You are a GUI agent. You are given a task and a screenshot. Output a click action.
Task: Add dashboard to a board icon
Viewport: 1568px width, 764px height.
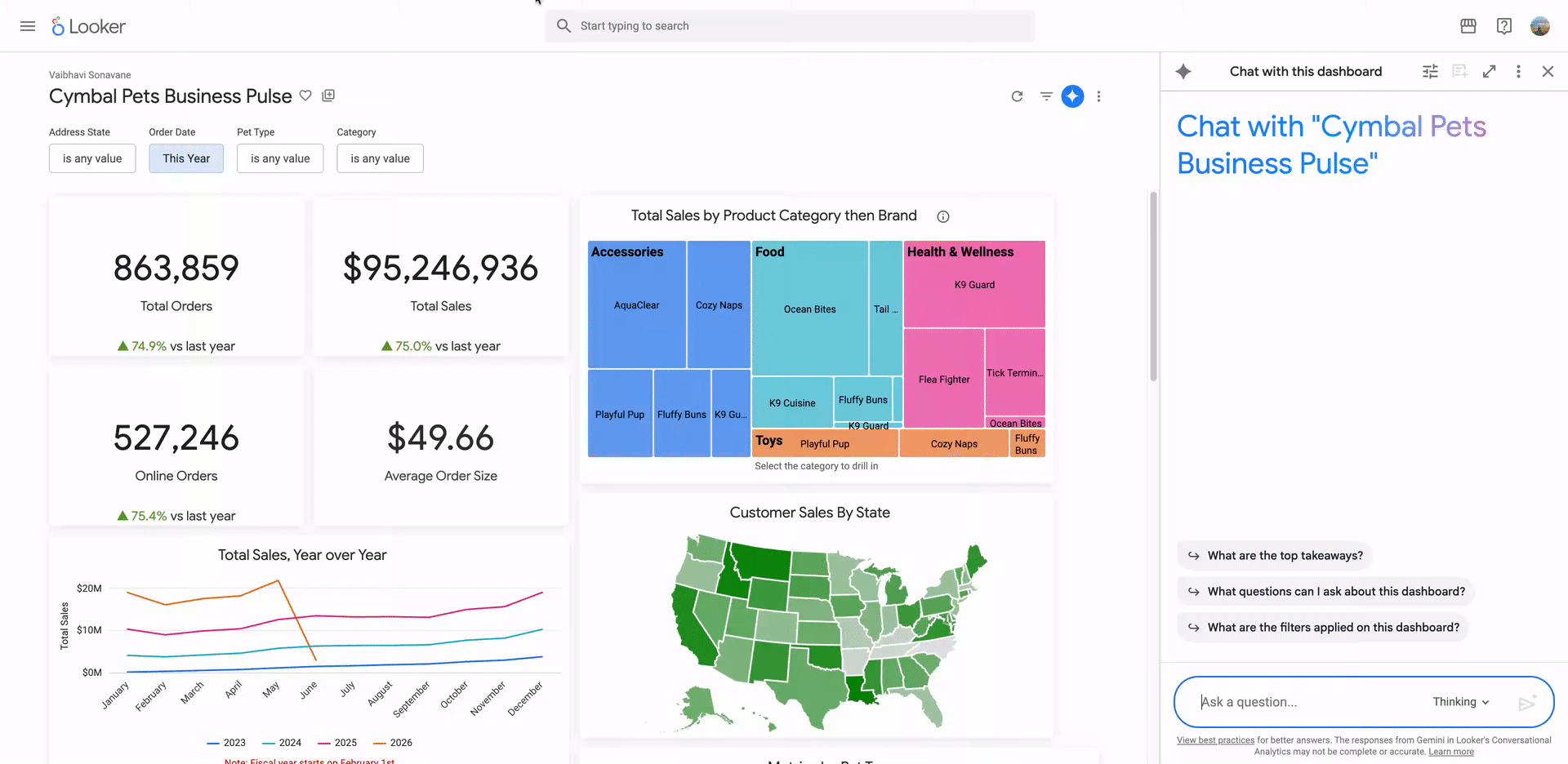[328, 95]
